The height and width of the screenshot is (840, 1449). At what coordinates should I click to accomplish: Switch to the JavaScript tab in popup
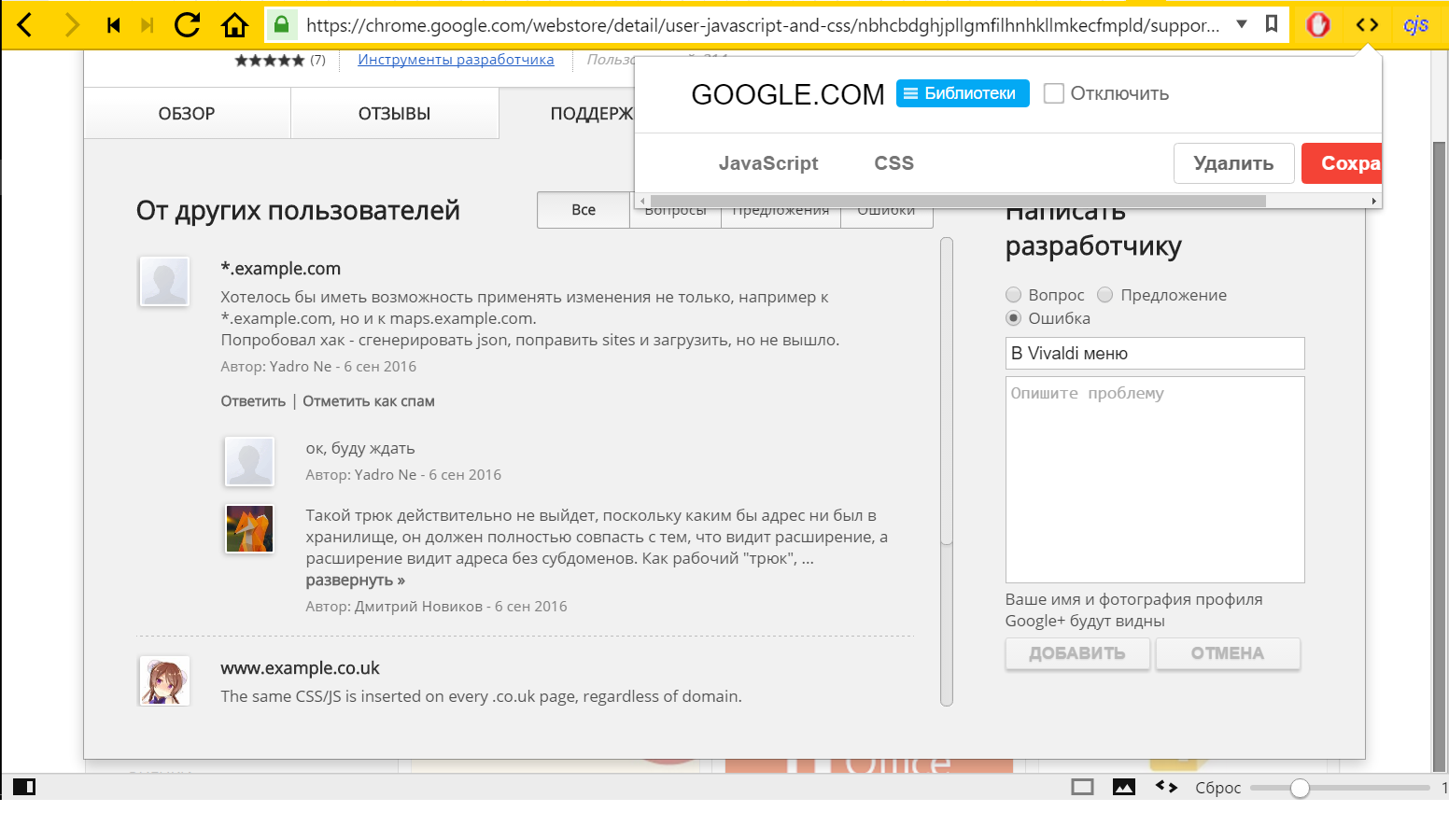tap(768, 163)
